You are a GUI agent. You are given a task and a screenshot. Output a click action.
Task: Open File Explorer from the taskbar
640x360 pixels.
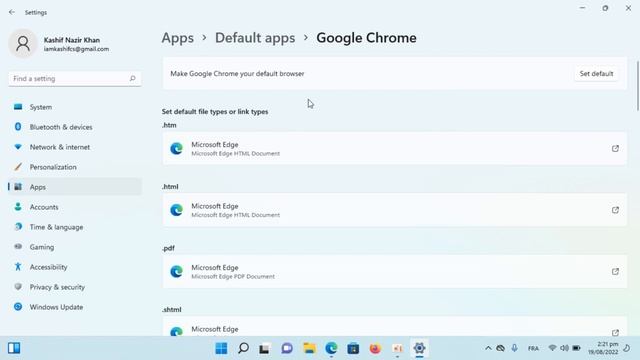(x=309, y=348)
